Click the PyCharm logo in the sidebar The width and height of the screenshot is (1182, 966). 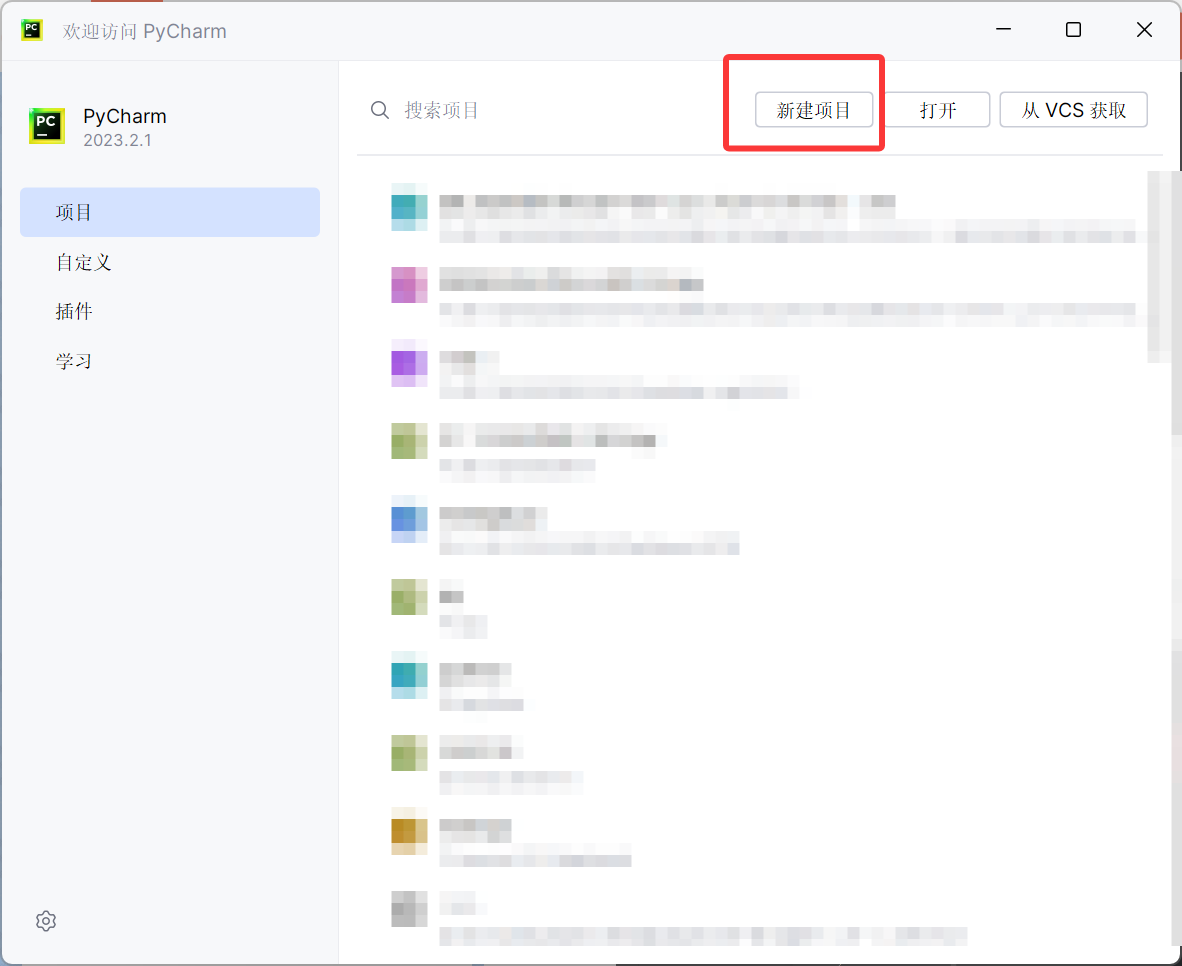pos(47,126)
